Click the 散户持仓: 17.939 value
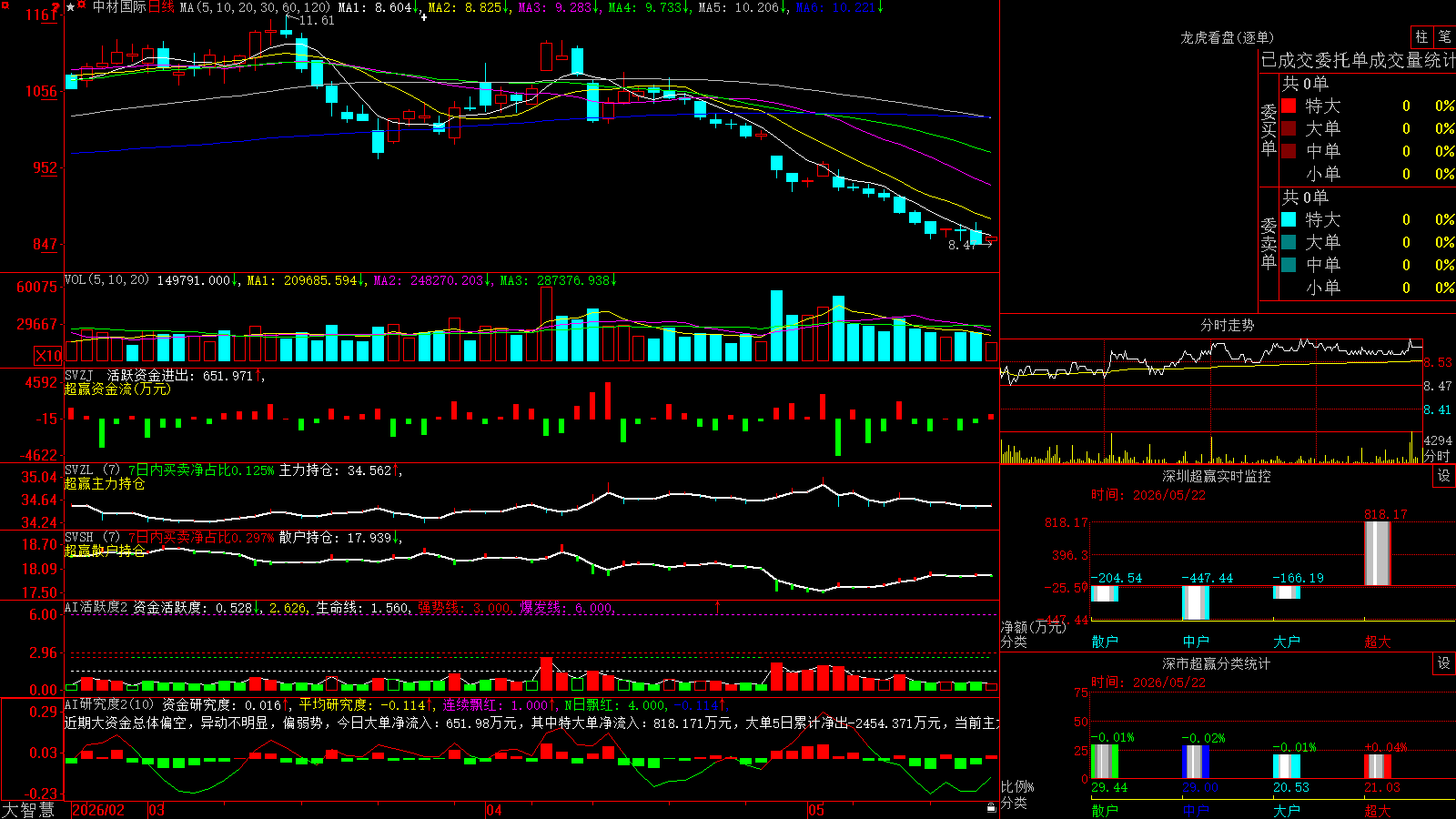 pyautogui.click(x=335, y=538)
